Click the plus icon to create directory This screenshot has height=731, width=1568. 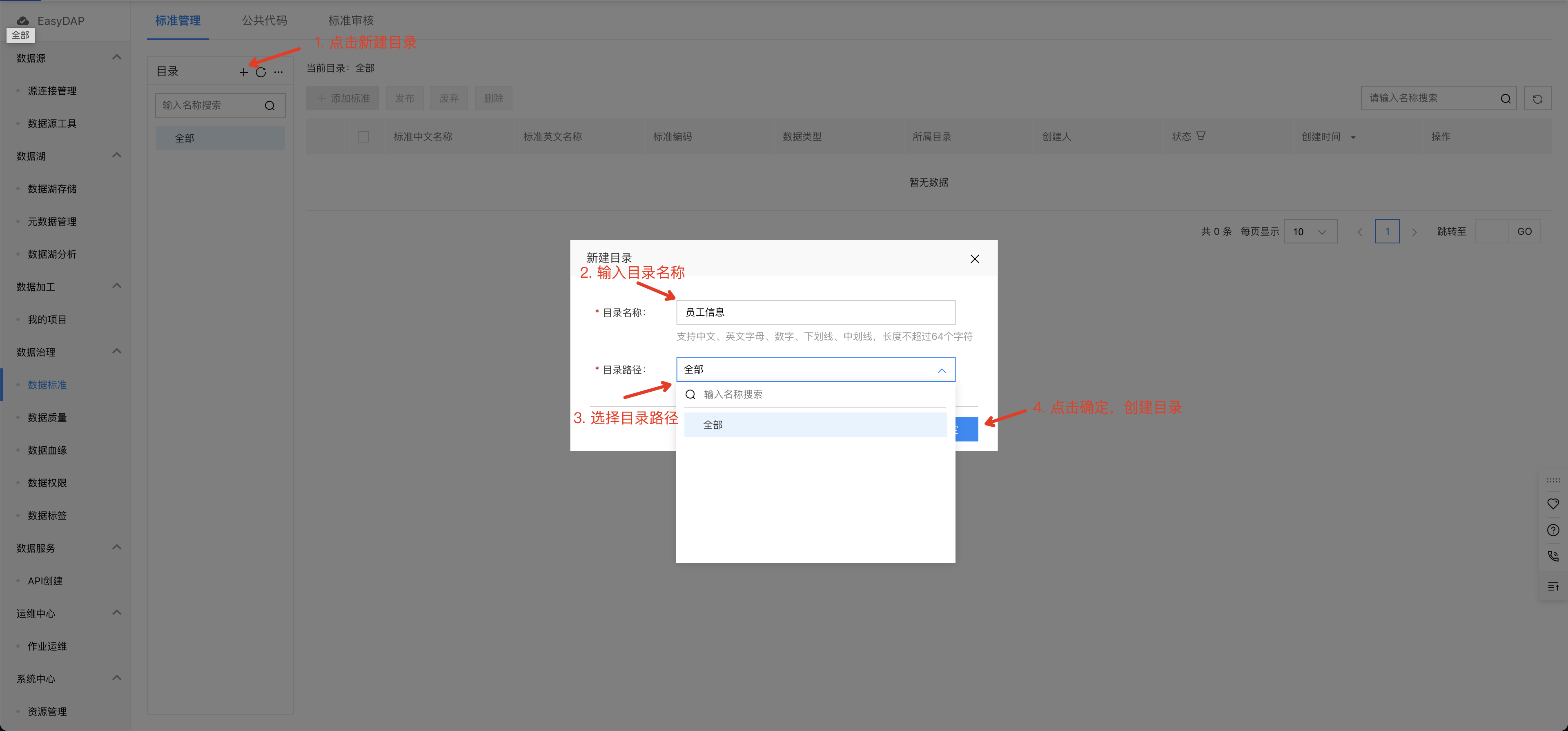coord(243,72)
